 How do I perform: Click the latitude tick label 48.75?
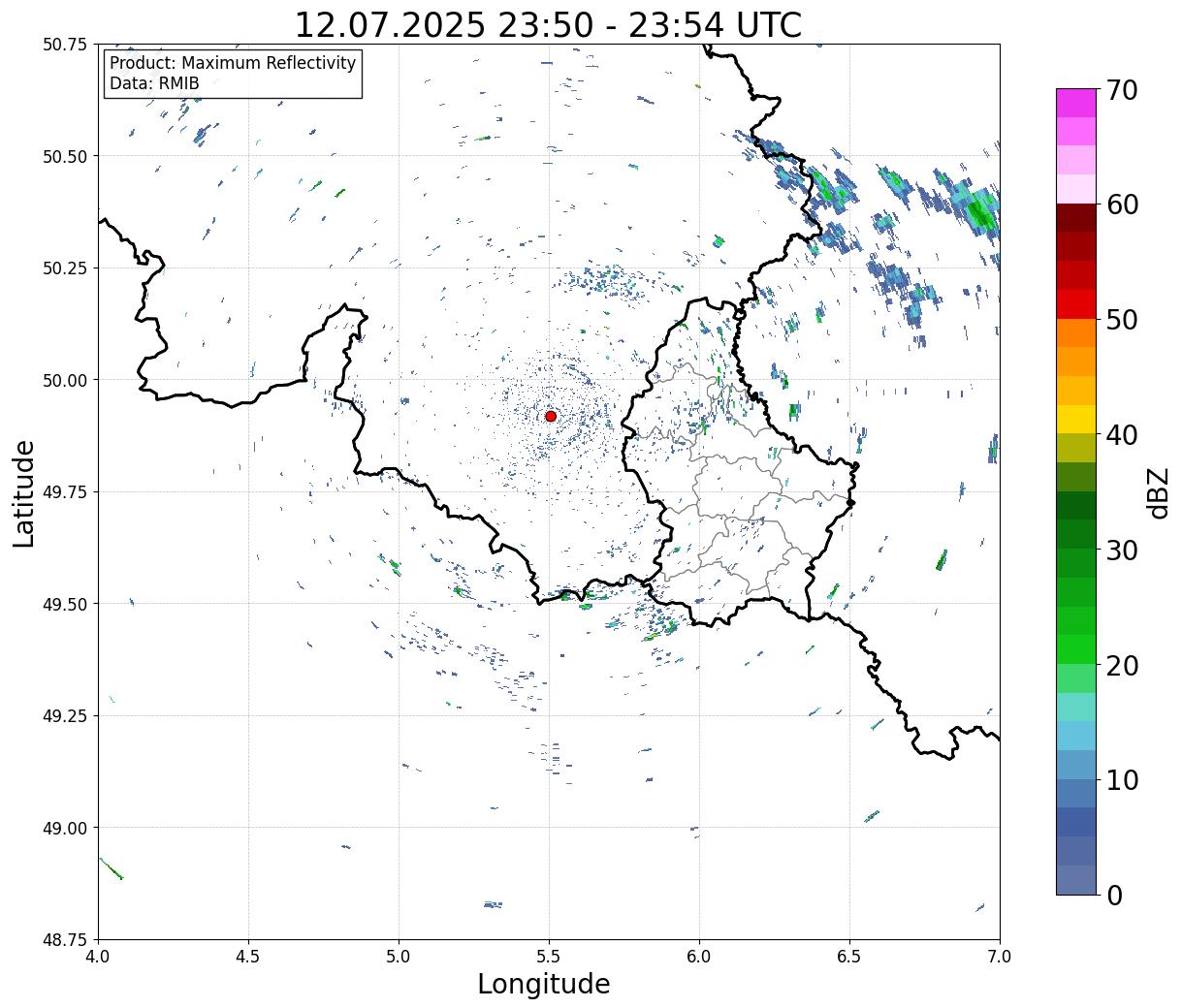(x=67, y=940)
